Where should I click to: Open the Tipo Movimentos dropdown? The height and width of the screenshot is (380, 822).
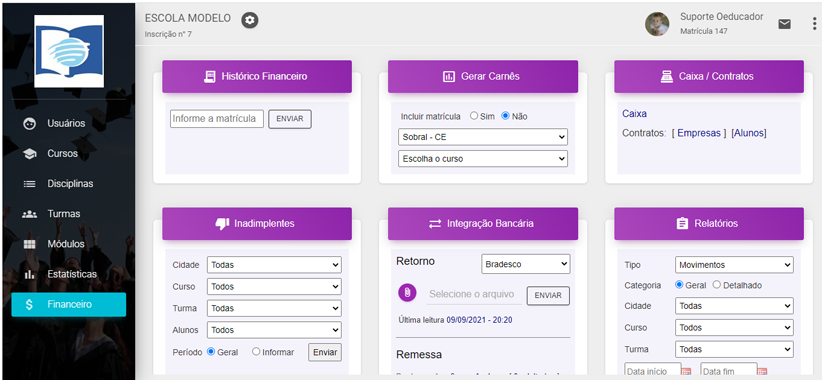pyautogui.click(x=734, y=265)
